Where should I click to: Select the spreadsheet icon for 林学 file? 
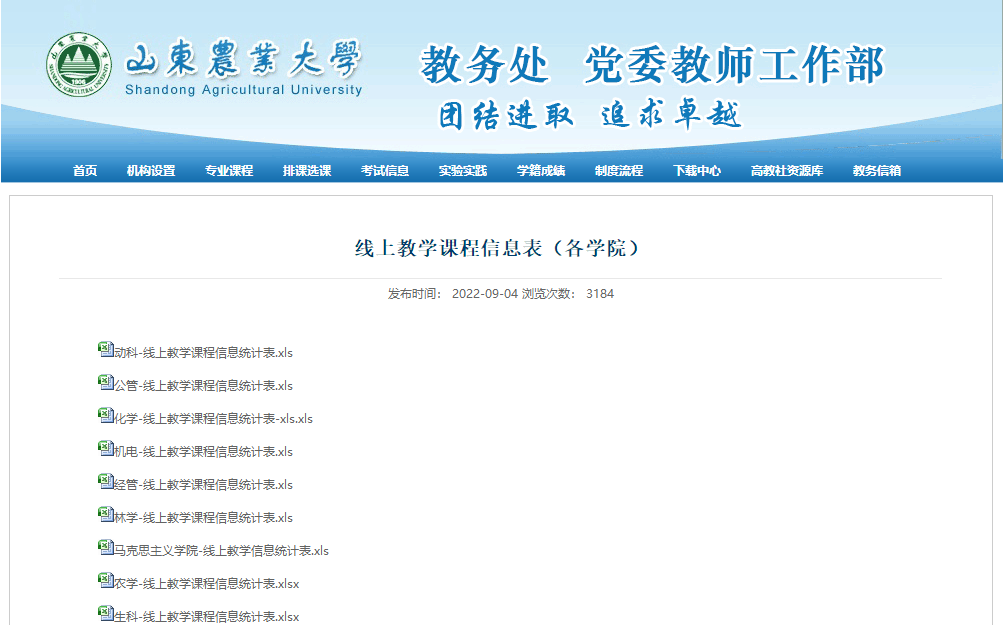[x=105, y=514]
